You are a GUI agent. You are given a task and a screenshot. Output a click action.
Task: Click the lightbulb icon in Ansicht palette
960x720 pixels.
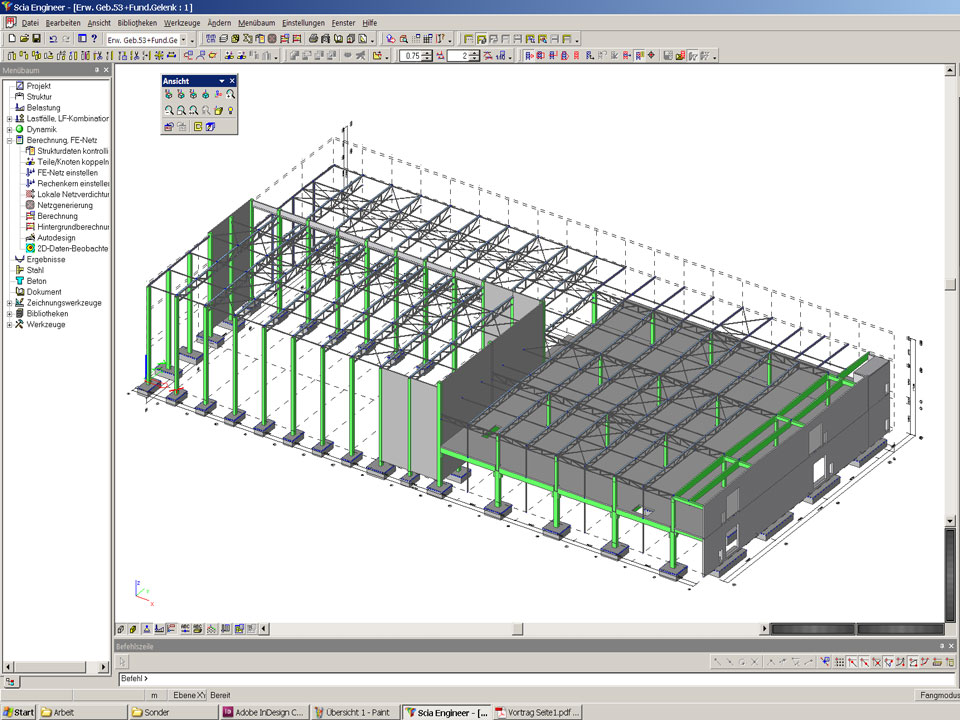pyautogui.click(x=230, y=110)
